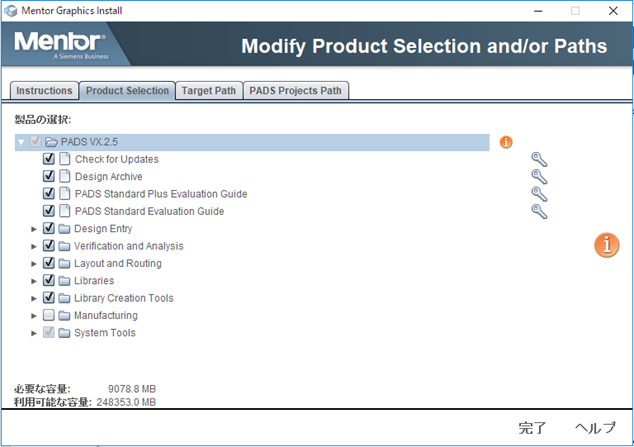The height and width of the screenshot is (447, 634).
Task: Uncheck the Verification and Analysis checkbox
Action: 49,245
